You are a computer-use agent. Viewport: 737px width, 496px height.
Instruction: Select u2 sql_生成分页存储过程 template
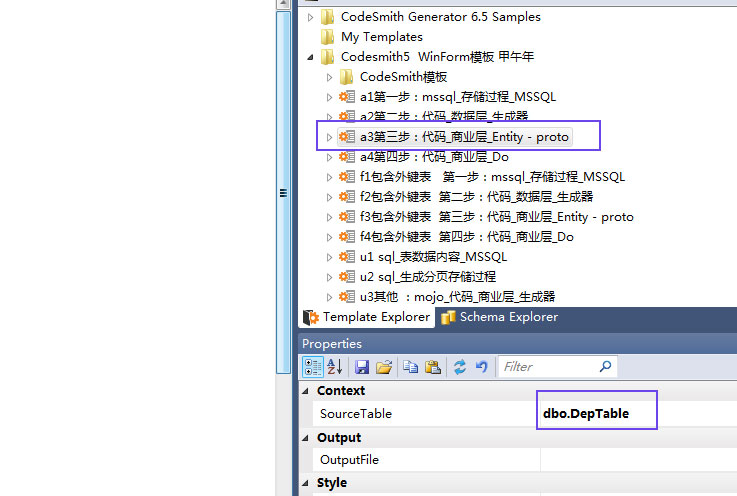pyautogui.click(x=428, y=277)
